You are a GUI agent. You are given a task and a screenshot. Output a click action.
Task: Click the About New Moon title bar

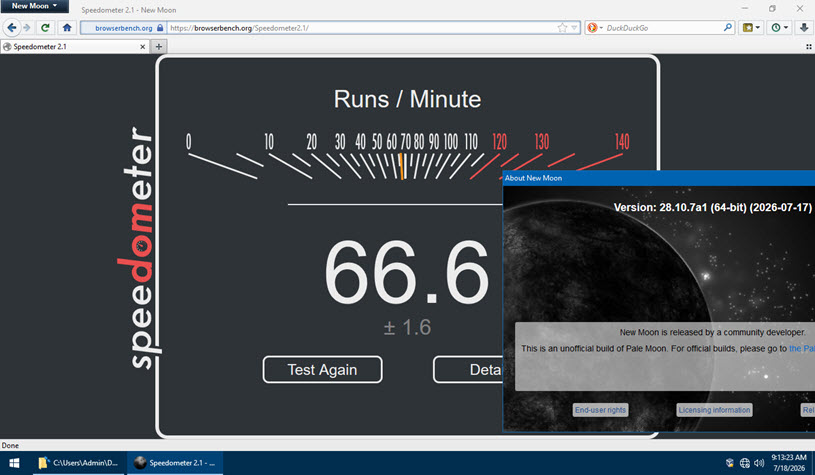click(x=659, y=178)
